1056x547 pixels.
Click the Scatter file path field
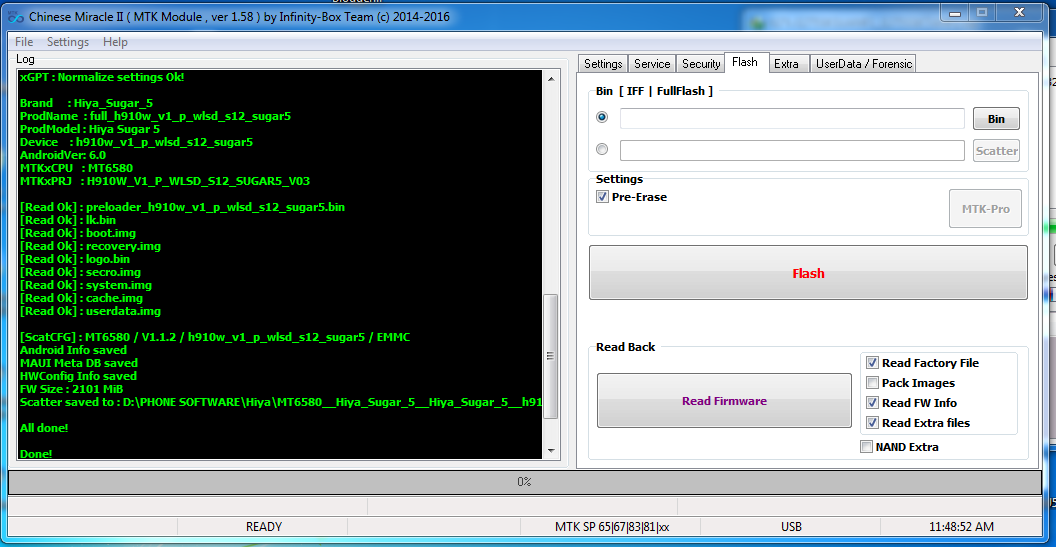click(x=792, y=150)
